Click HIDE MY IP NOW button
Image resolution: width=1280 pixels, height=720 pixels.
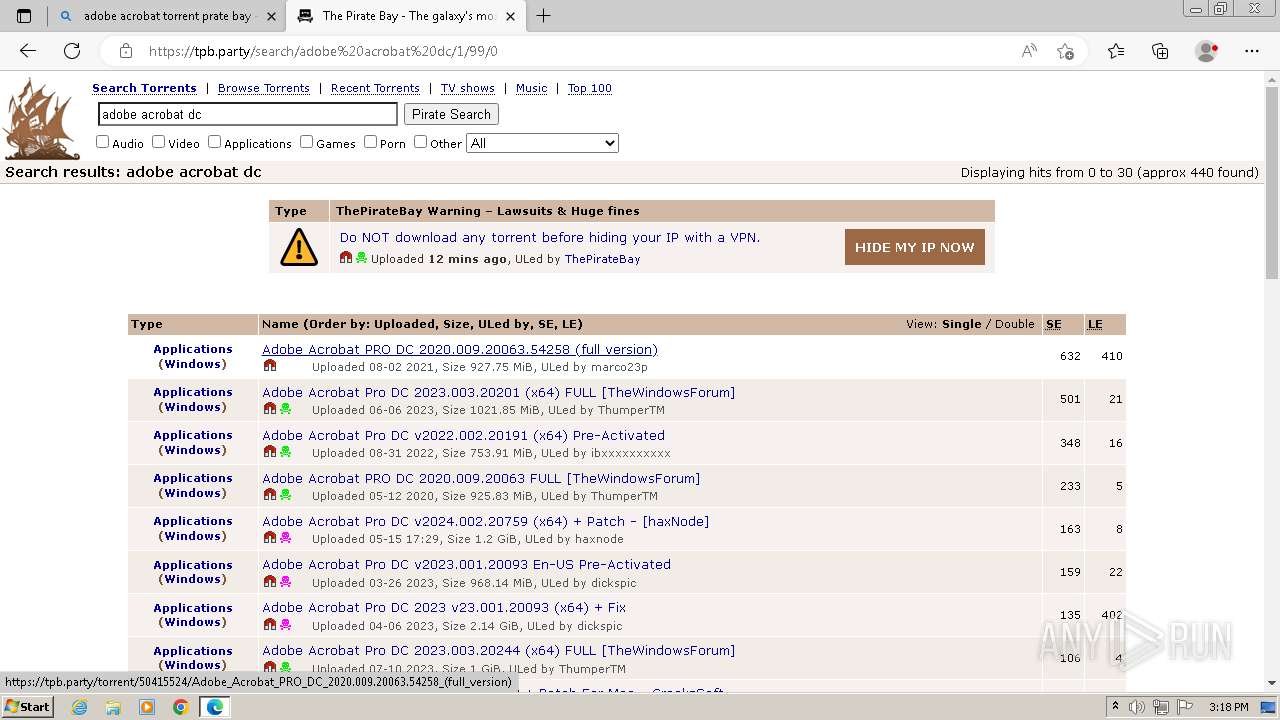(914, 247)
